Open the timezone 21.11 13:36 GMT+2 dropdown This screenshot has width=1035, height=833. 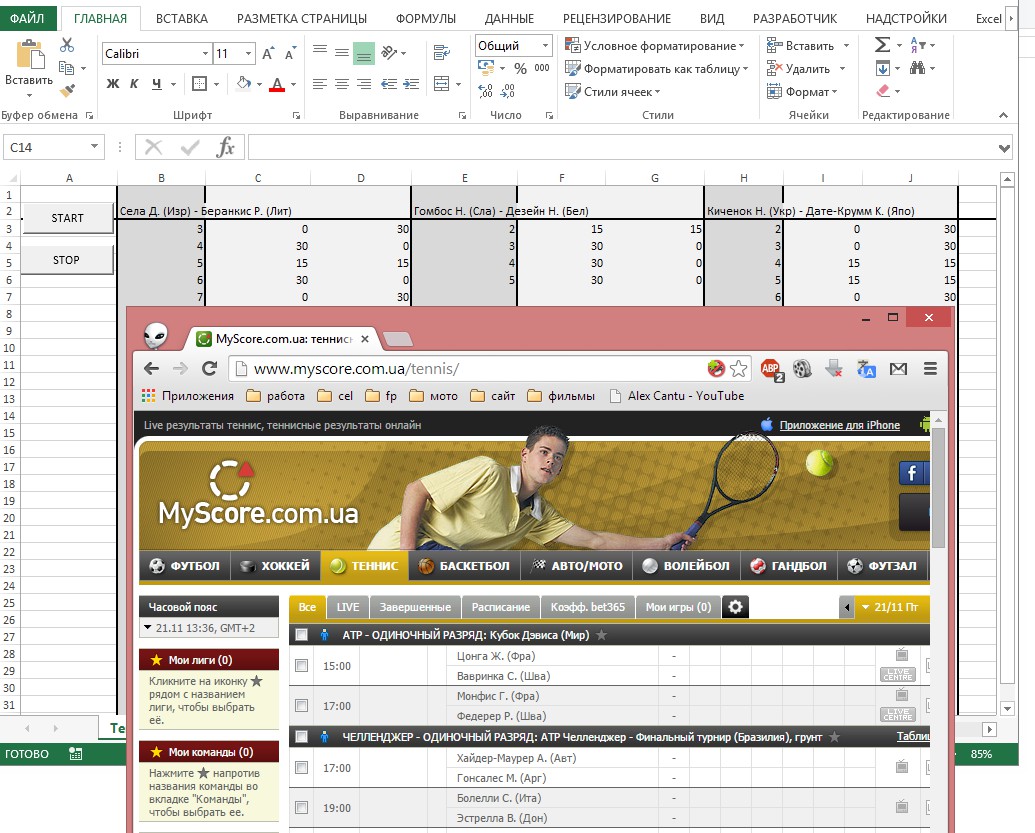tap(209, 628)
